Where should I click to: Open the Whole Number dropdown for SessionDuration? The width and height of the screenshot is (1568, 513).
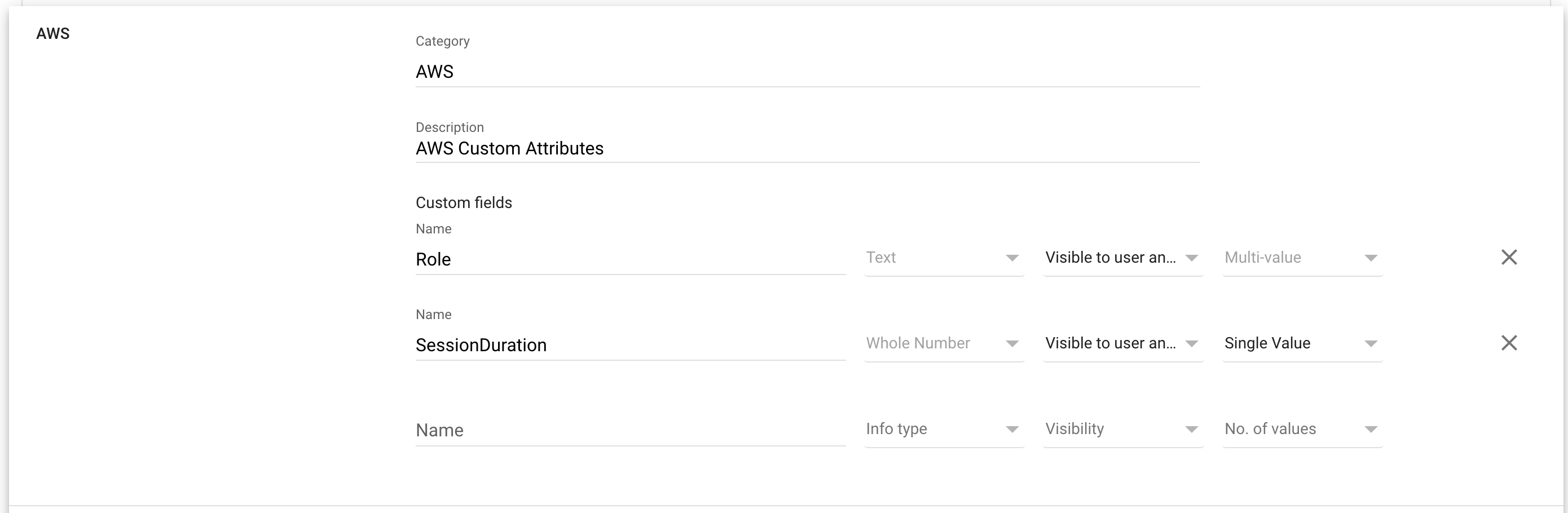tap(943, 343)
